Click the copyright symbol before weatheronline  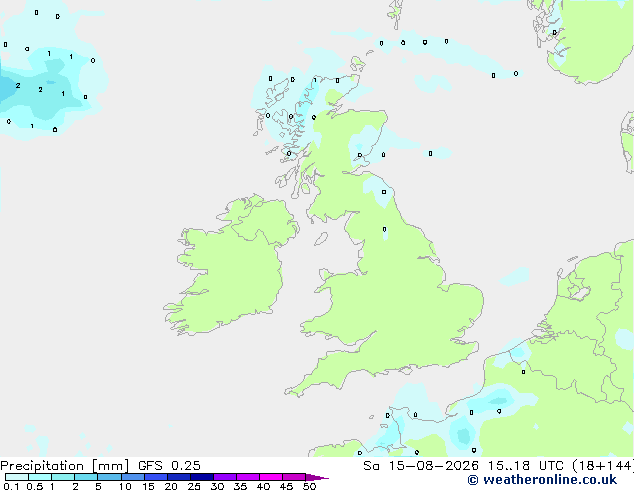click(x=473, y=480)
